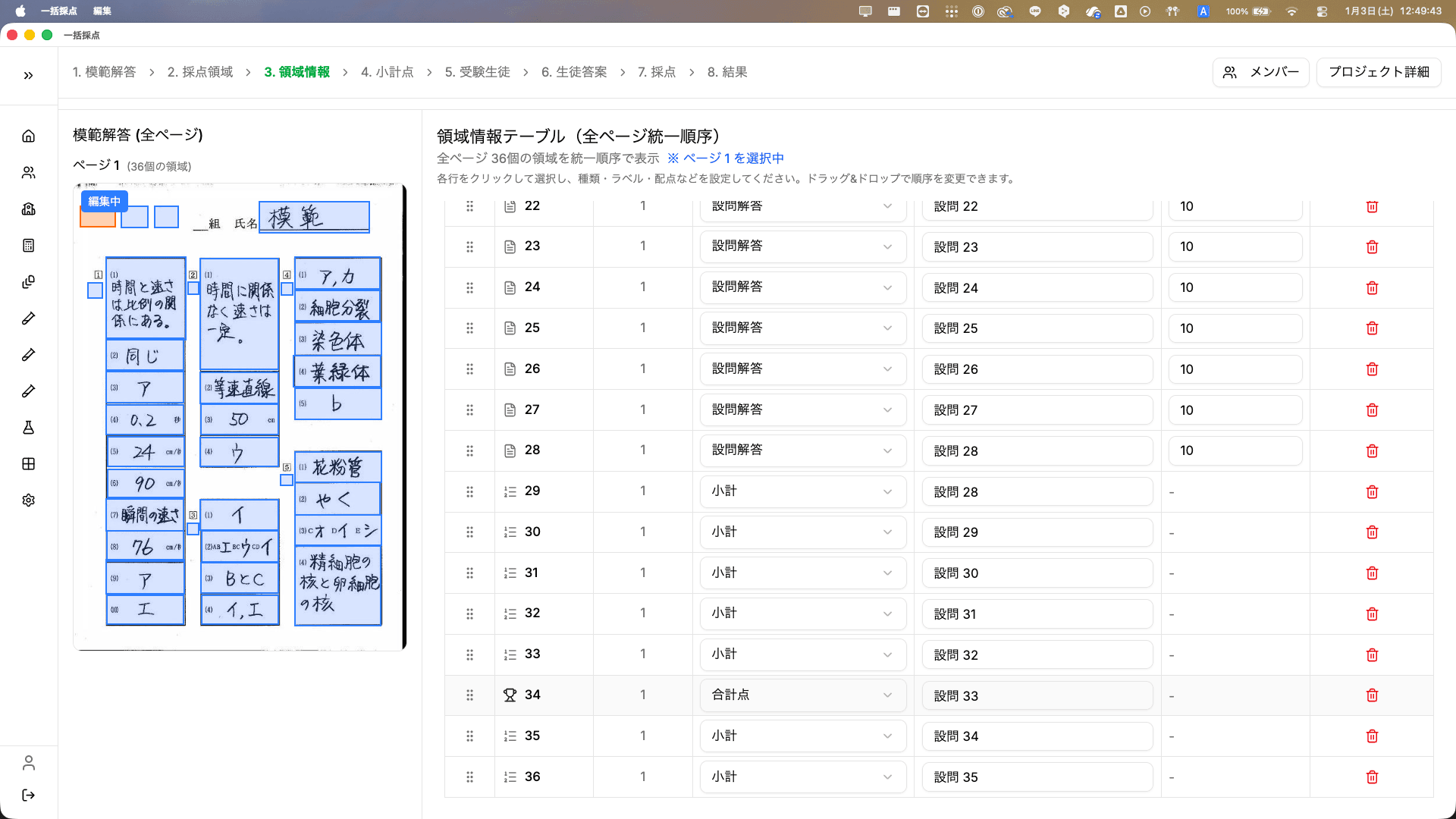The height and width of the screenshot is (819, 1456).
Task: Click the trophy icon on row 34
Action: click(509, 695)
